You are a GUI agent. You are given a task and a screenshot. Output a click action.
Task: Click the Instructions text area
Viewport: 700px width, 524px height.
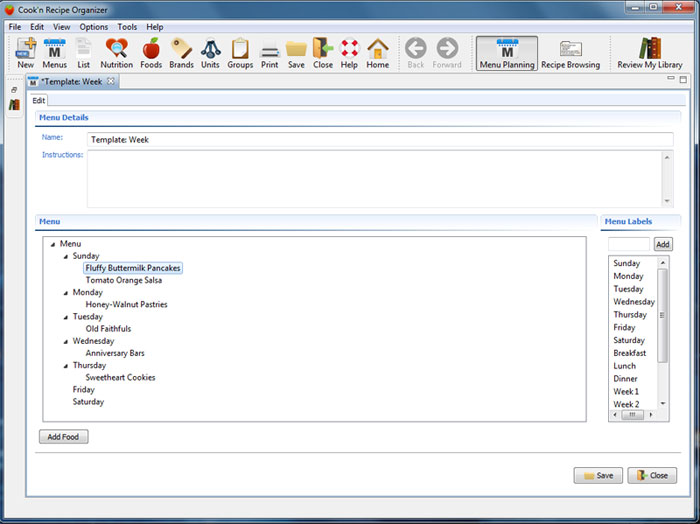click(x=375, y=179)
